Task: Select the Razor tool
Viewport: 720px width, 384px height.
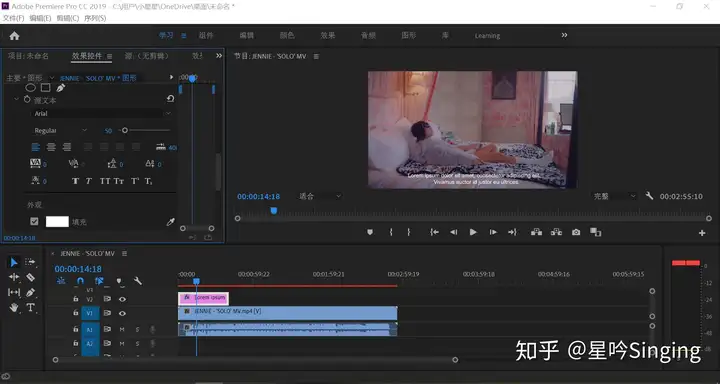Action: tap(30, 277)
